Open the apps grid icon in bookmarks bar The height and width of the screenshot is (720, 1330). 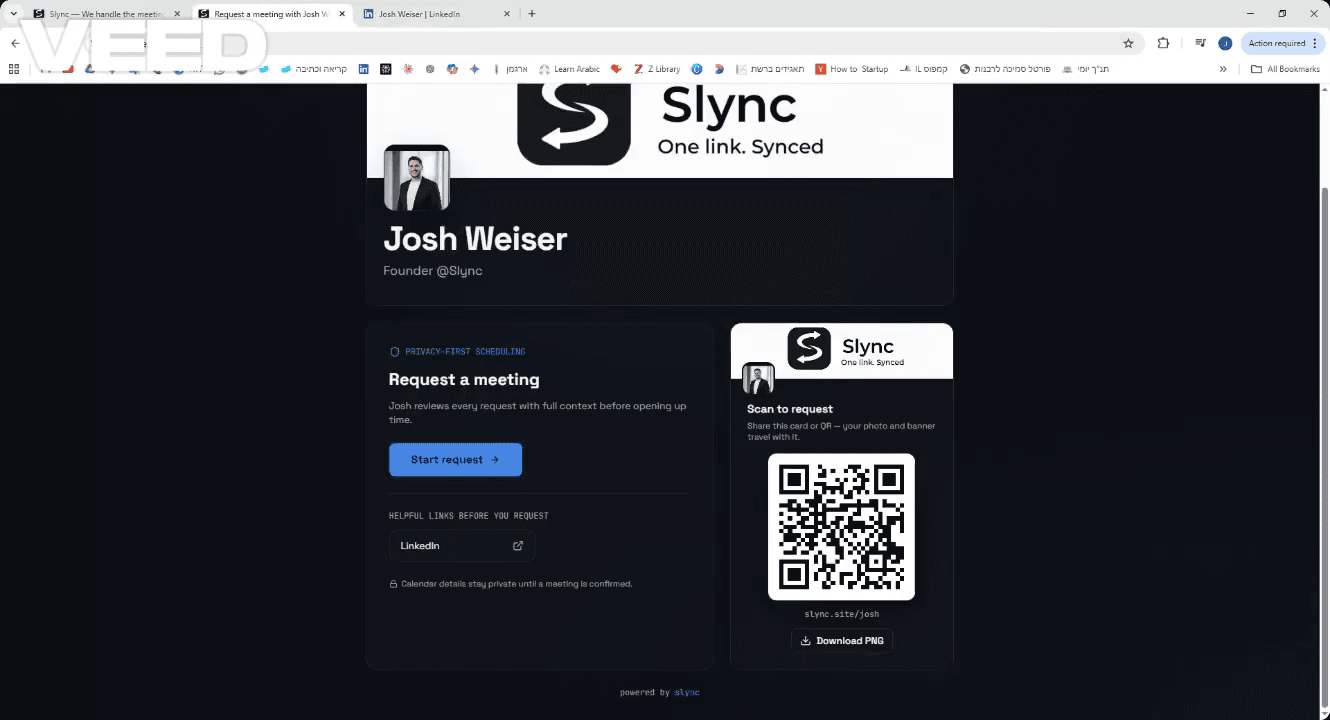[x=14, y=69]
